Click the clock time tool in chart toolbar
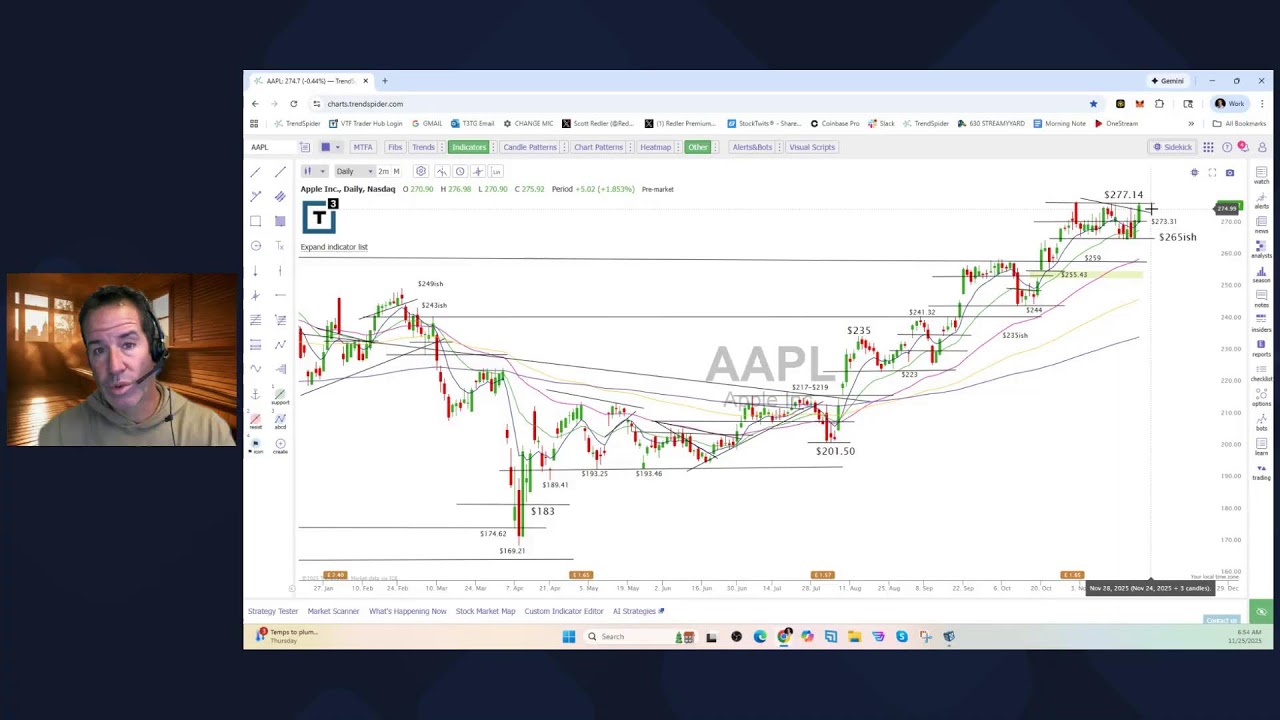1280x720 pixels. [460, 171]
